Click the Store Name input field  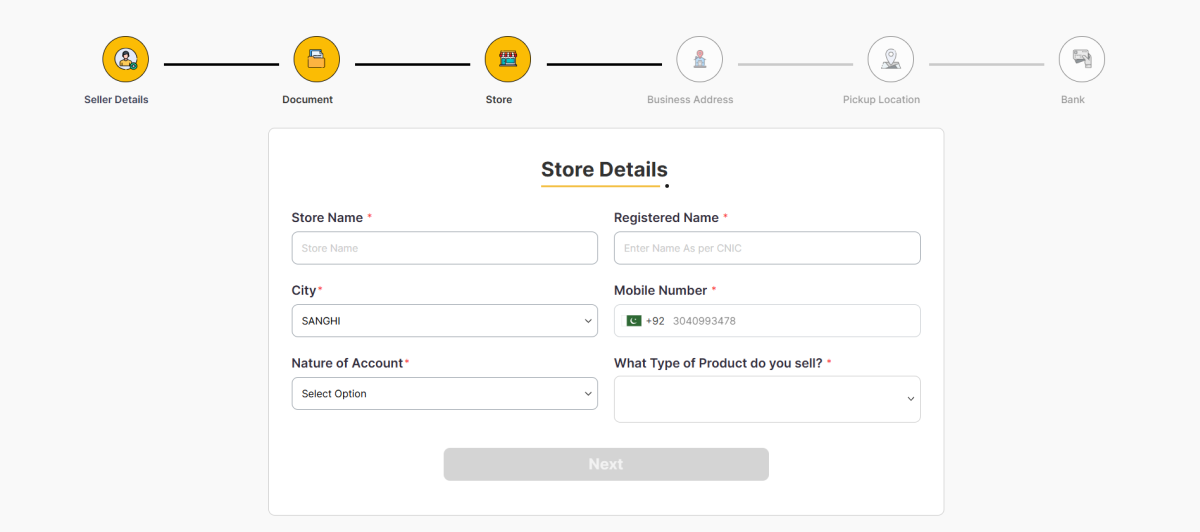pos(445,248)
